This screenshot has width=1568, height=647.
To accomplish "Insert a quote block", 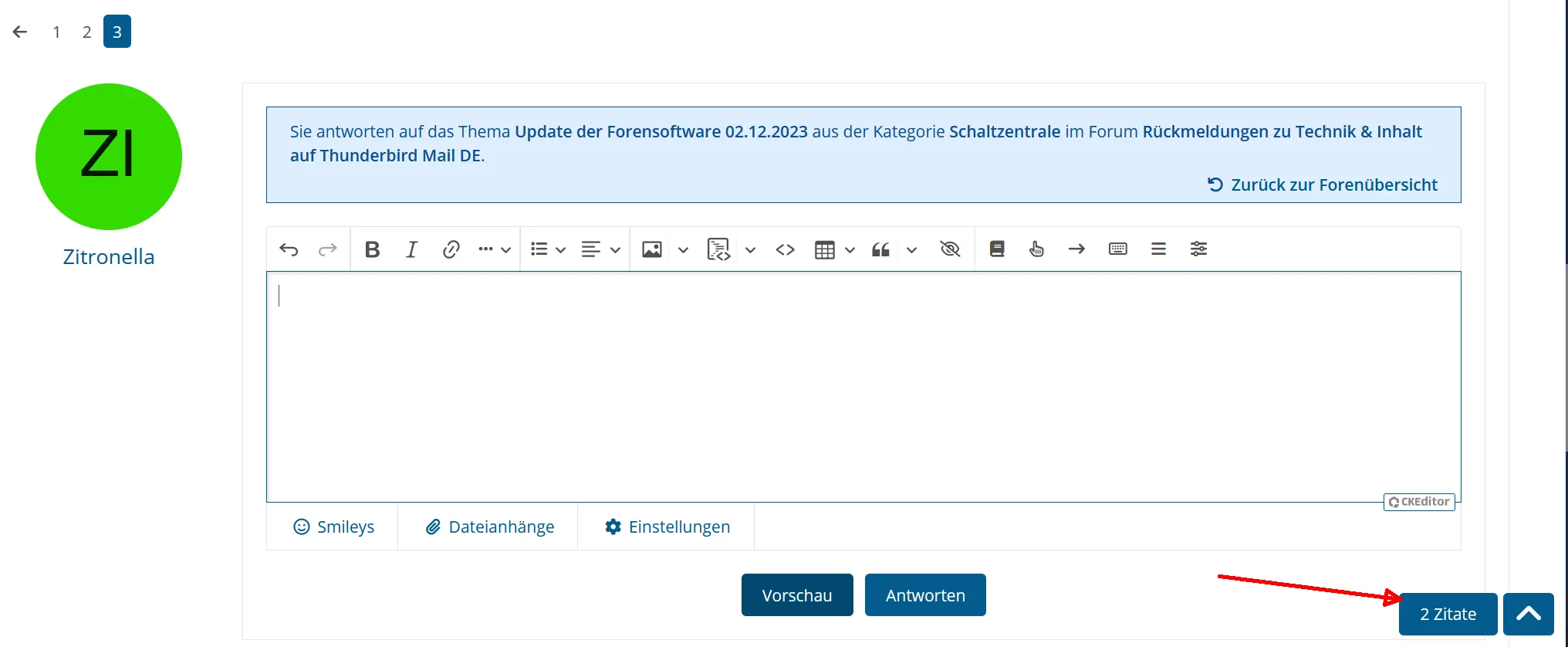I will [x=880, y=249].
